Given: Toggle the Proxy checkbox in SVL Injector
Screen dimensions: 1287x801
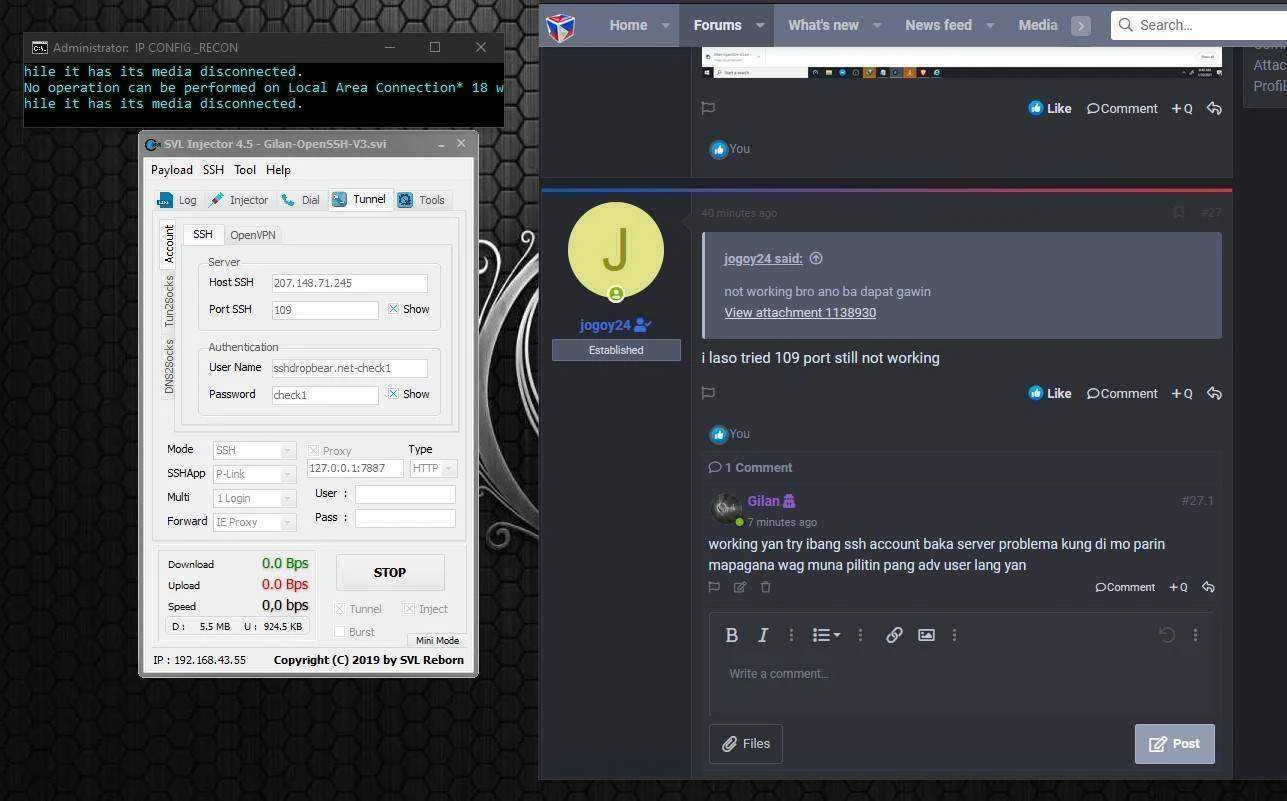Looking at the screenshot, I should [x=314, y=451].
